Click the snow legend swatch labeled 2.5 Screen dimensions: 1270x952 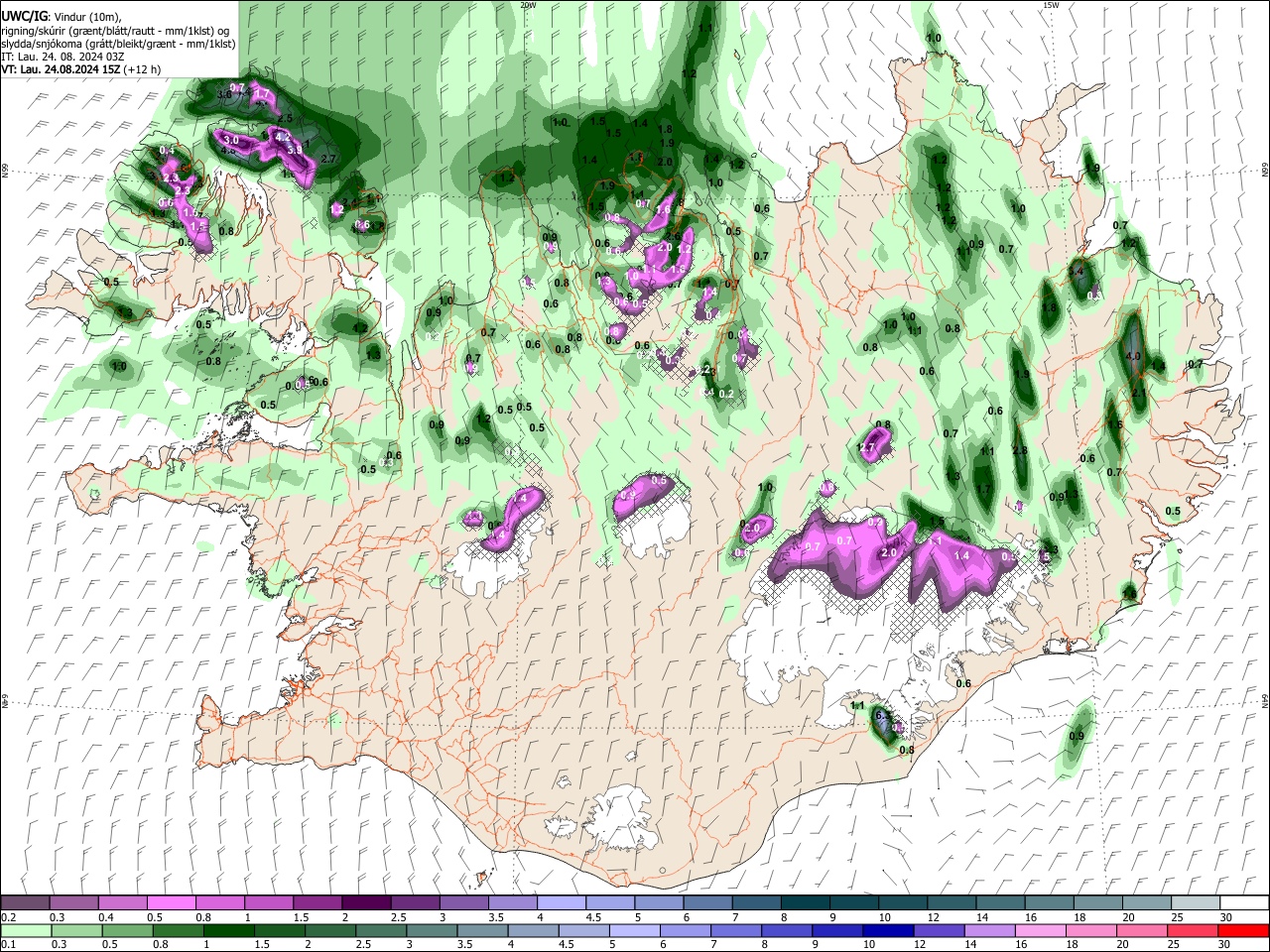point(414,902)
